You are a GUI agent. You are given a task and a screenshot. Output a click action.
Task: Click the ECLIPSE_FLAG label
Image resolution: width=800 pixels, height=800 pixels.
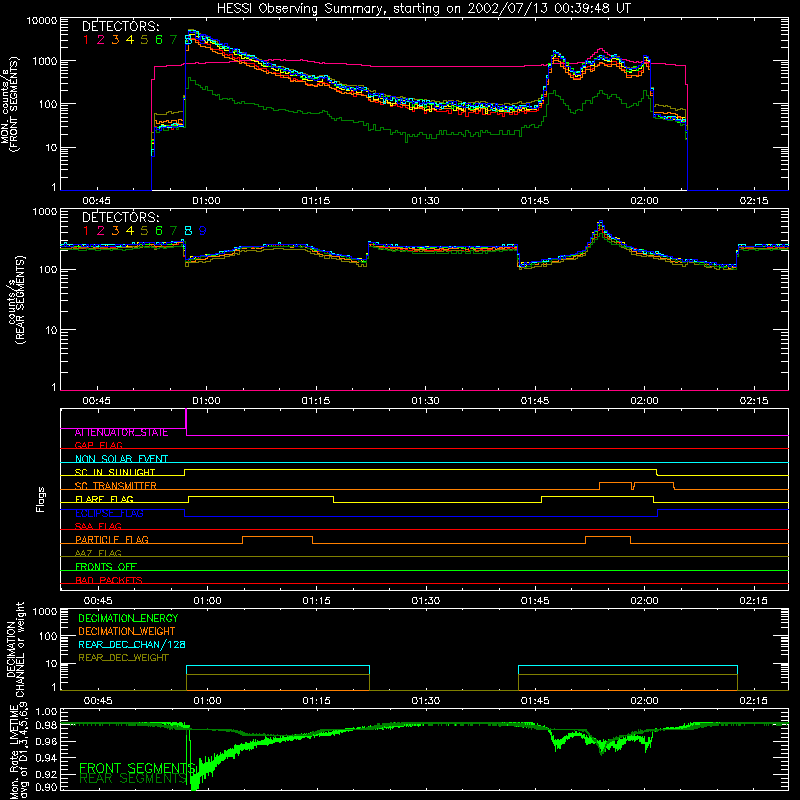[109, 513]
